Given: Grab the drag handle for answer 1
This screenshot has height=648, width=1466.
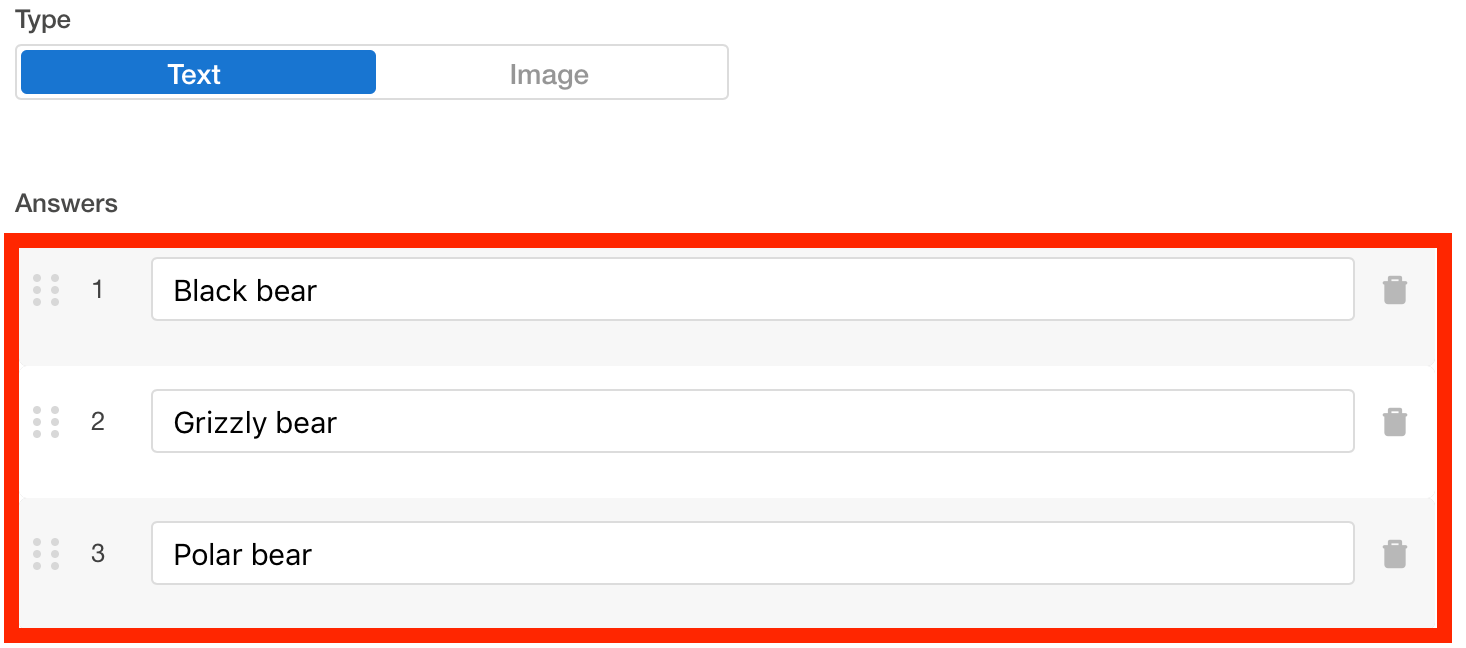Looking at the screenshot, I should (x=46, y=290).
